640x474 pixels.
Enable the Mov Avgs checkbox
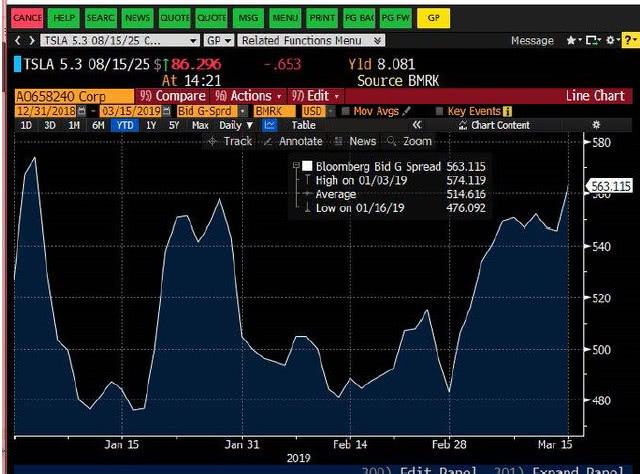(x=346, y=111)
